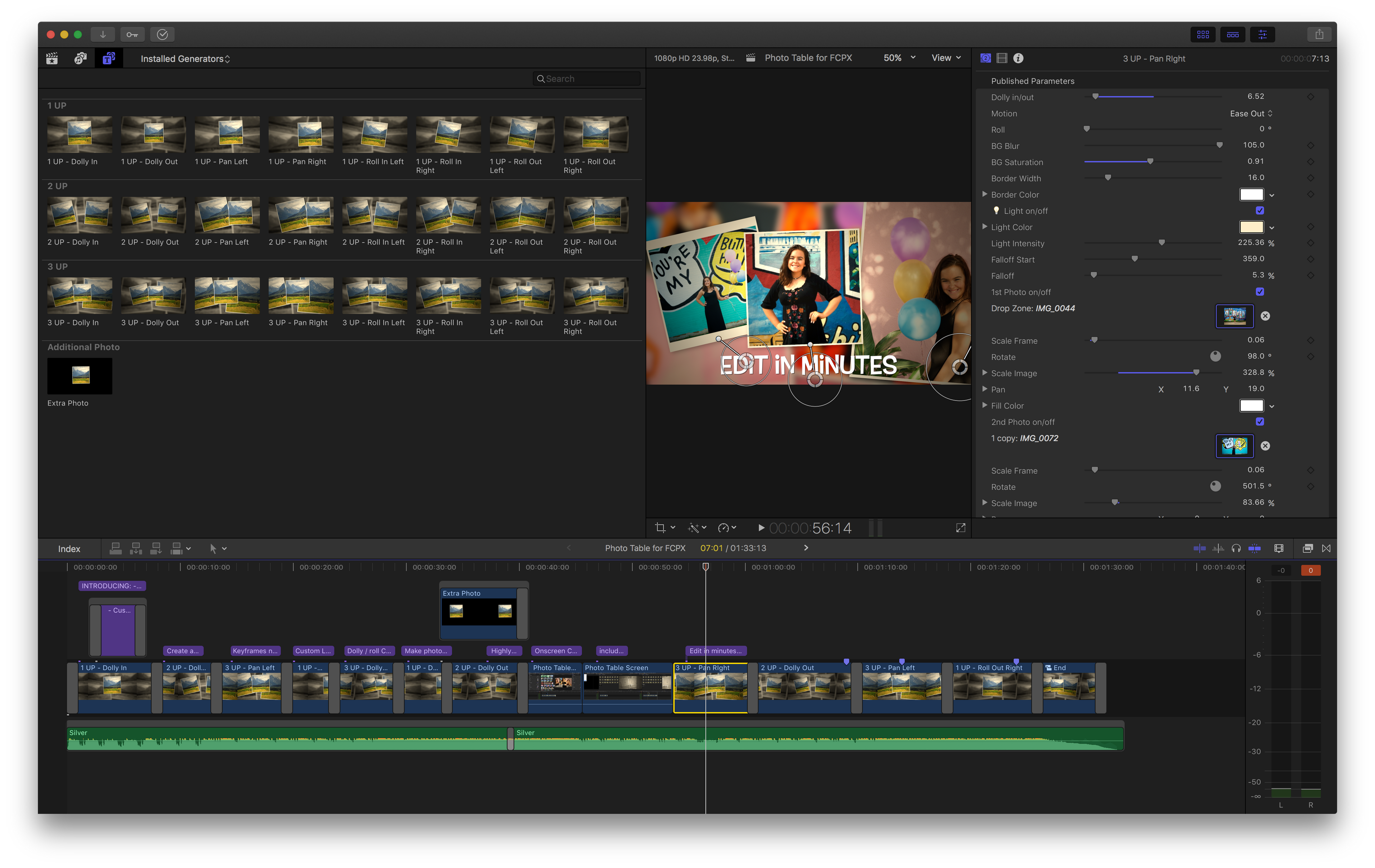Click the Light Color swatch

click(1251, 227)
